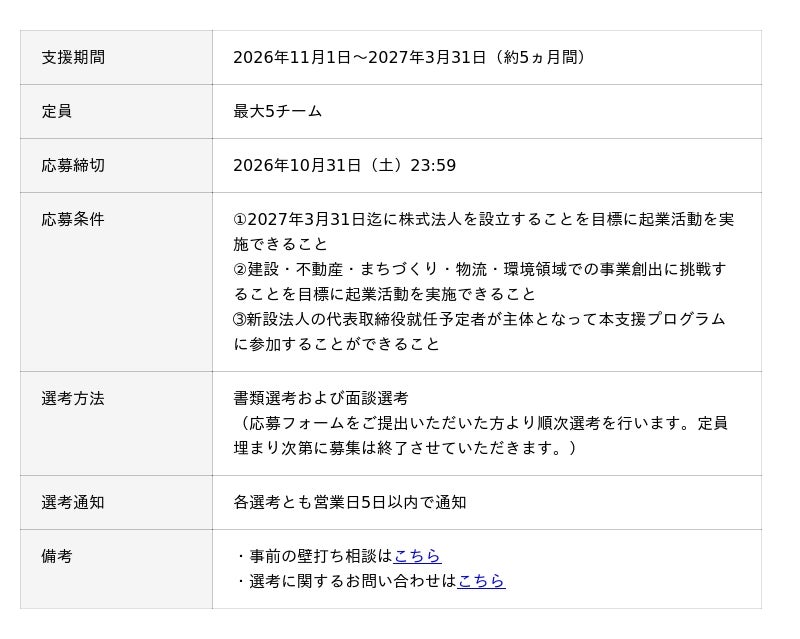Open the 選考に関するお問い合わせ こちら link
The height and width of the screenshot is (639, 800).
tap(481, 581)
